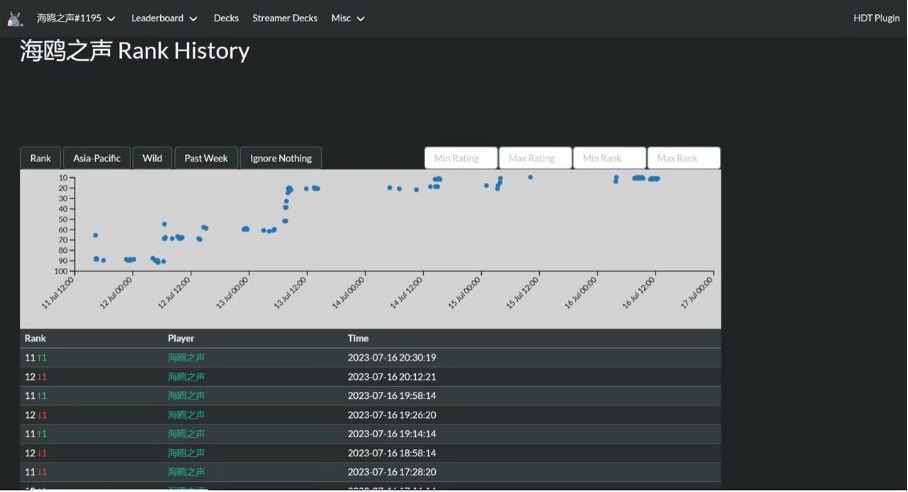Expand the Leaderboard dropdown menu
Image resolution: width=908 pixels, height=492 pixels.
(x=164, y=18)
